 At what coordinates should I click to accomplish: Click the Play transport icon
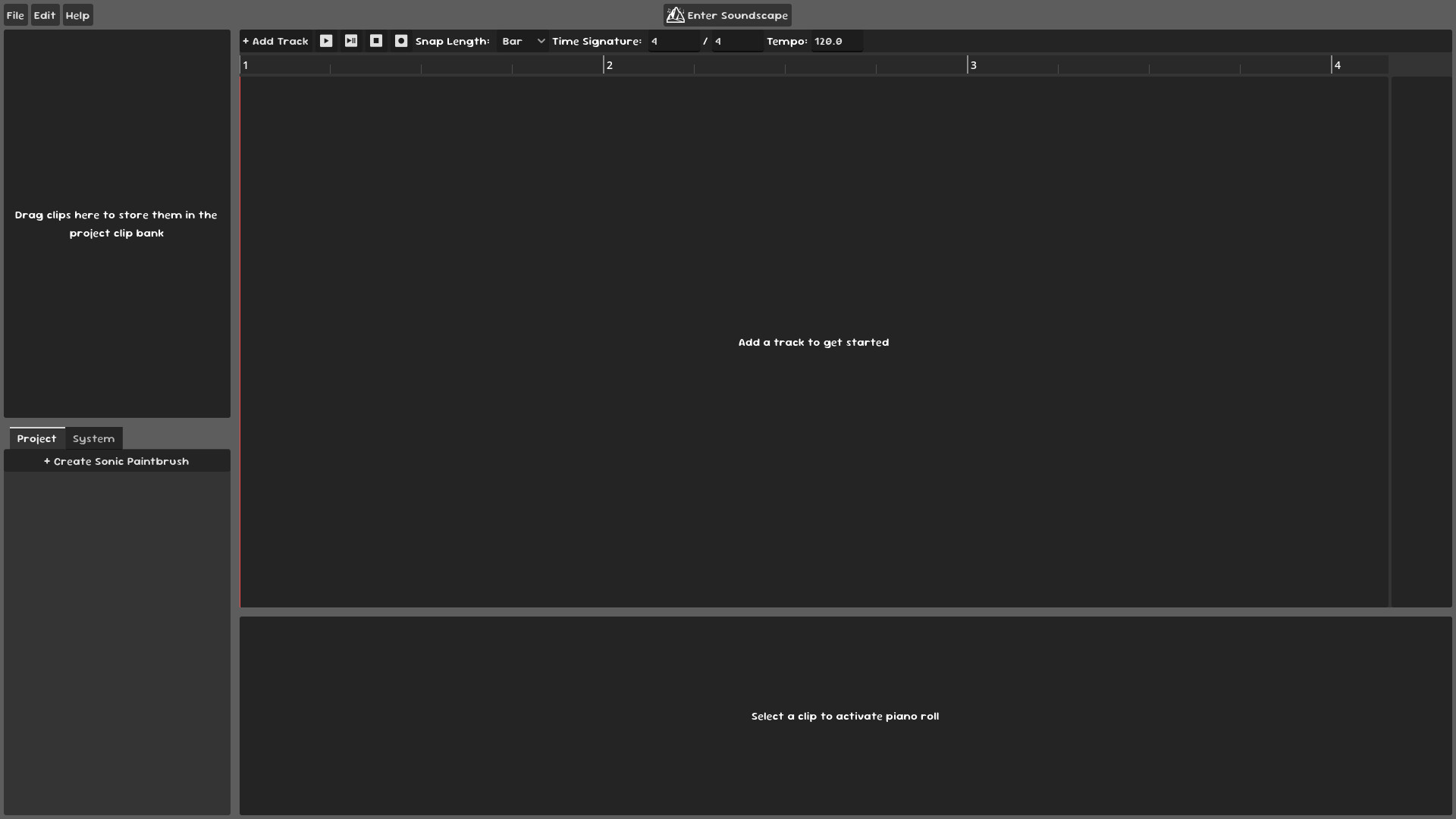(x=326, y=41)
